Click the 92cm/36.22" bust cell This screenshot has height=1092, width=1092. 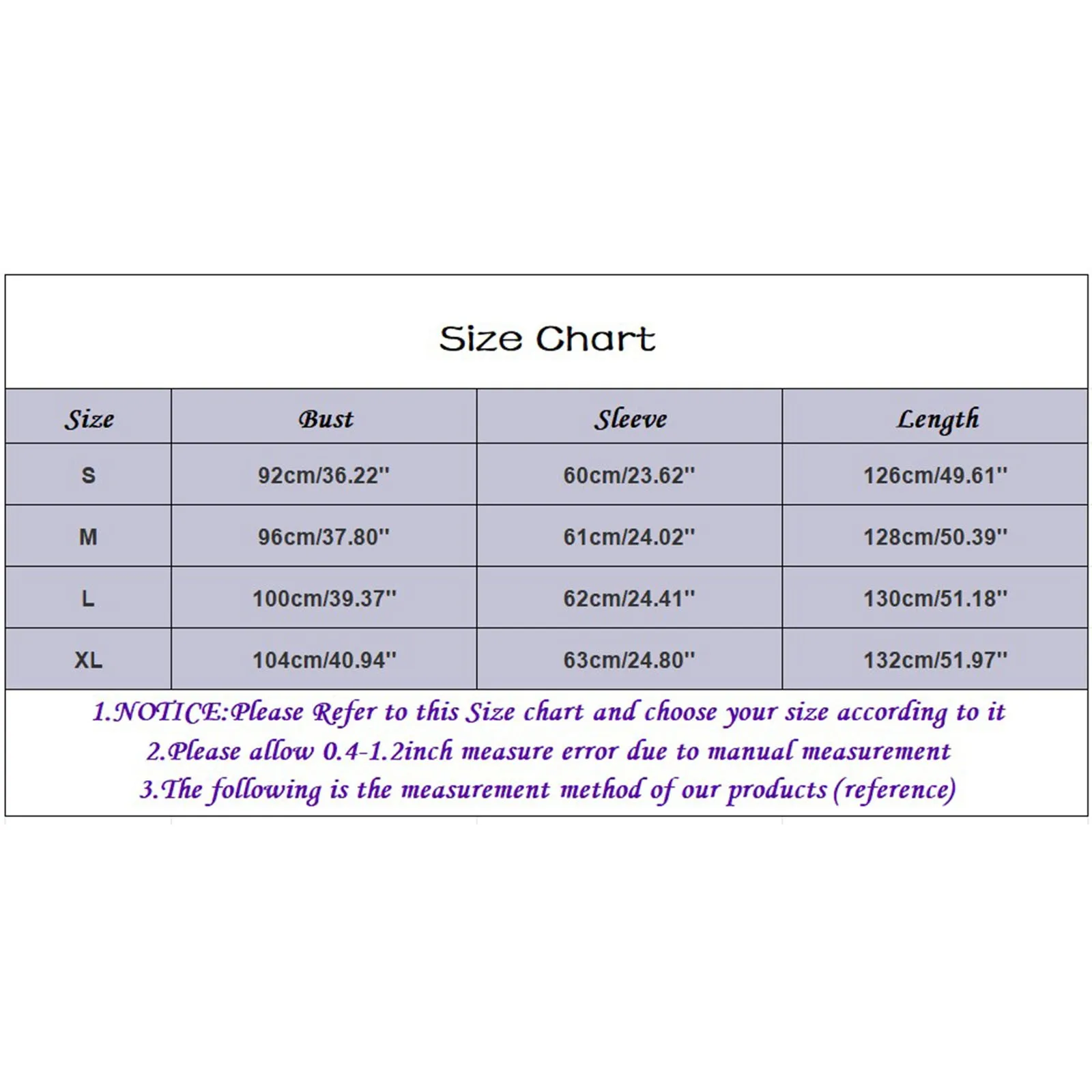324,475
